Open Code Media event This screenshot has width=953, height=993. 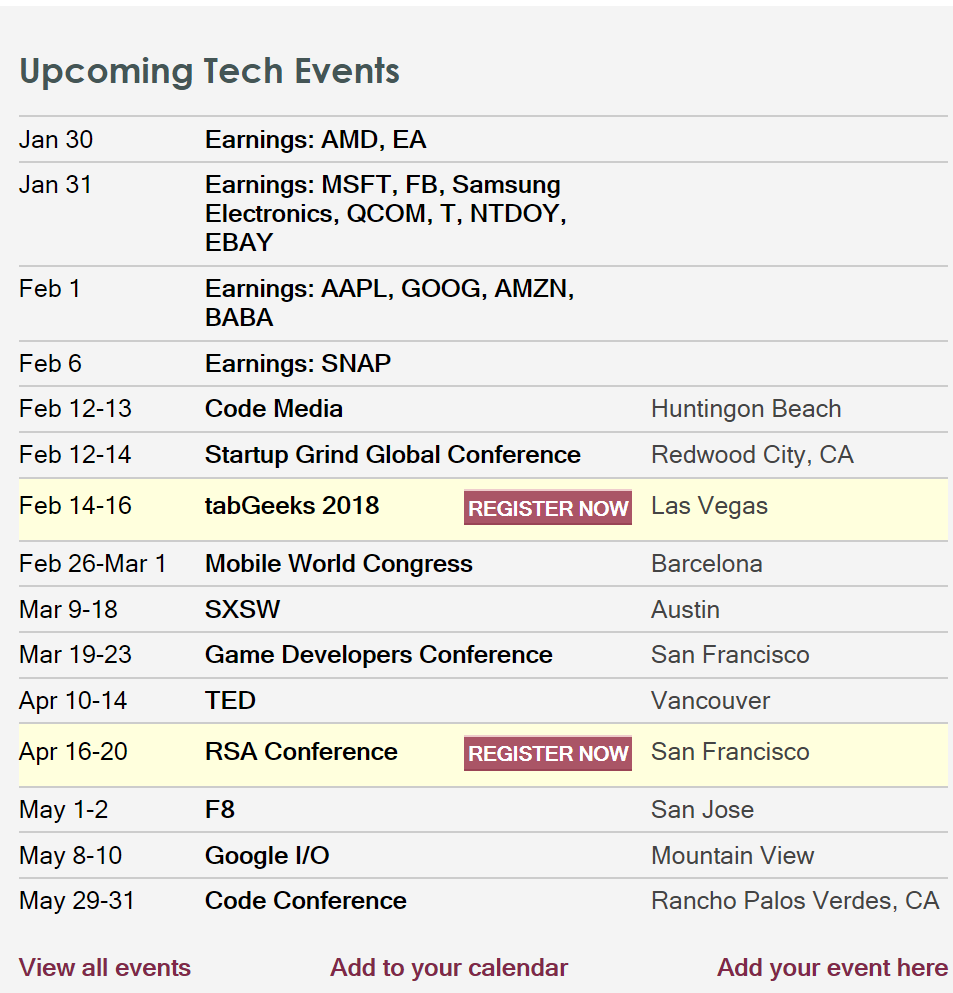pyautogui.click(x=274, y=408)
